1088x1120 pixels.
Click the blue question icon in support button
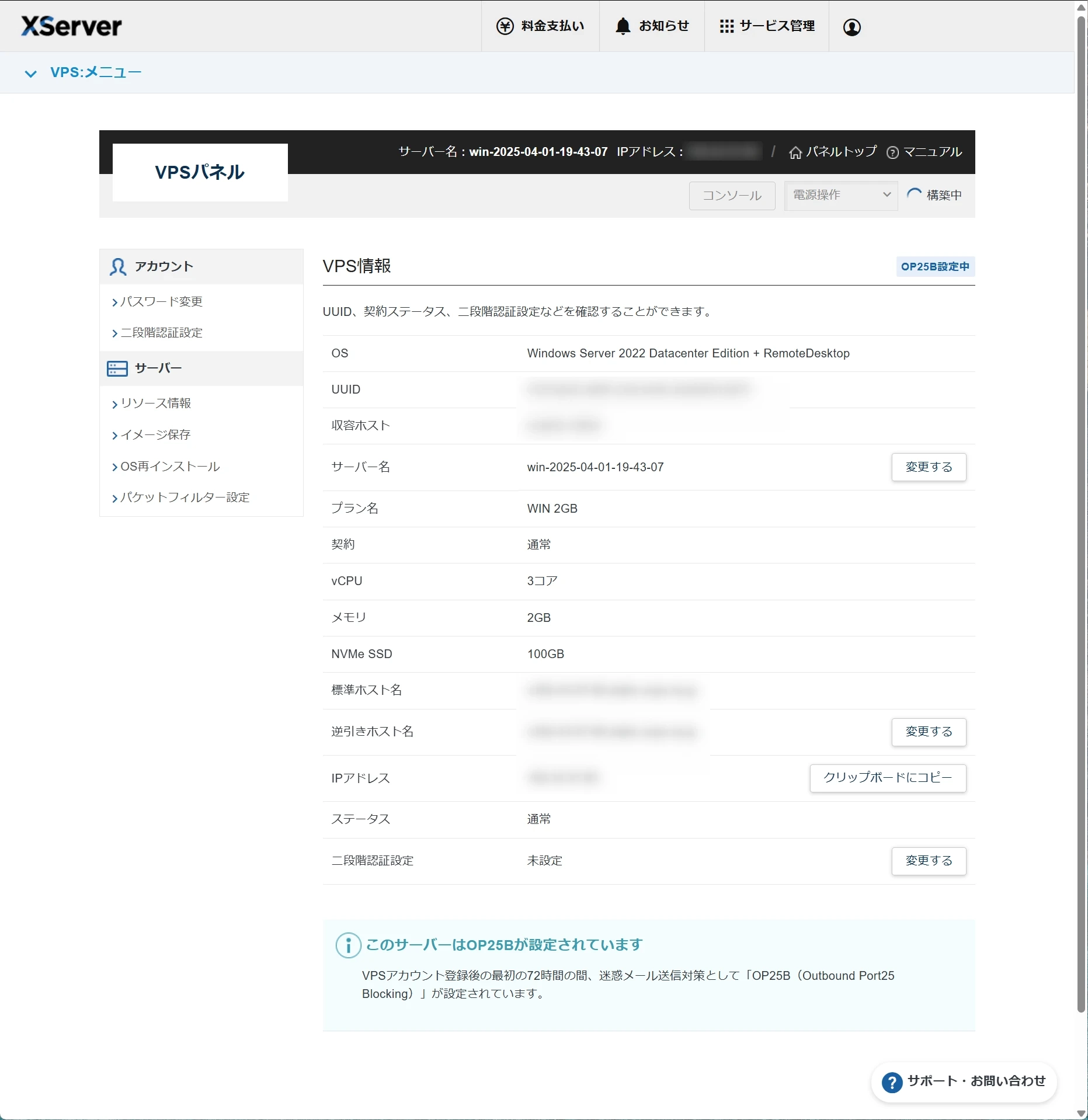(892, 1083)
